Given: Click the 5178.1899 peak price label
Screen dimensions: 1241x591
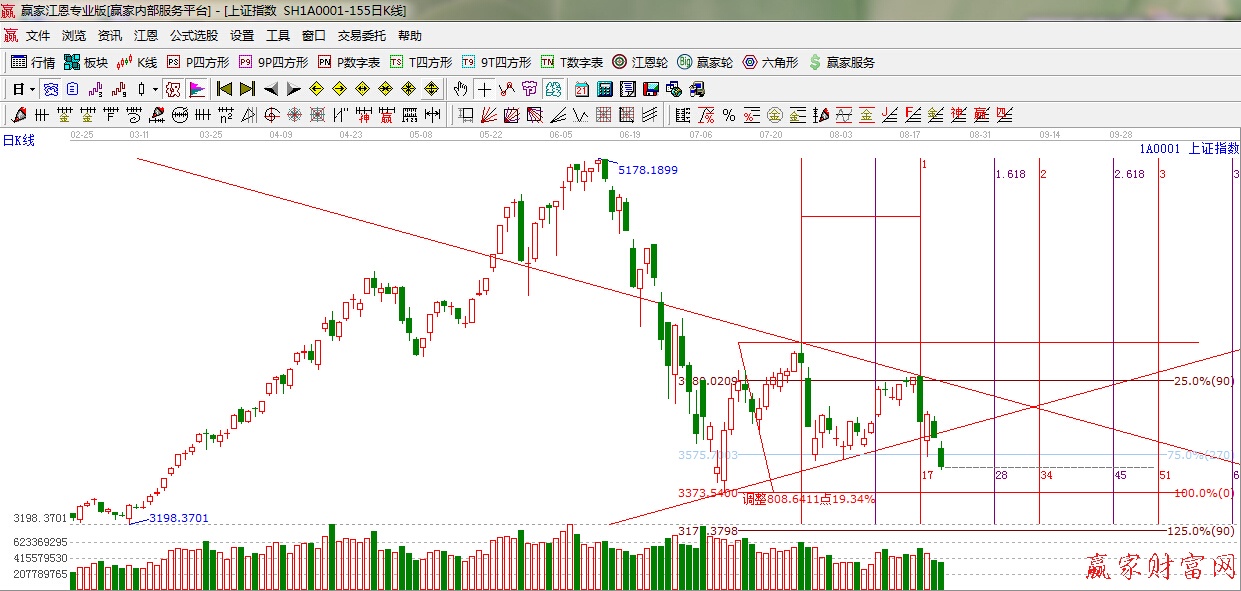Looking at the screenshot, I should pos(648,170).
